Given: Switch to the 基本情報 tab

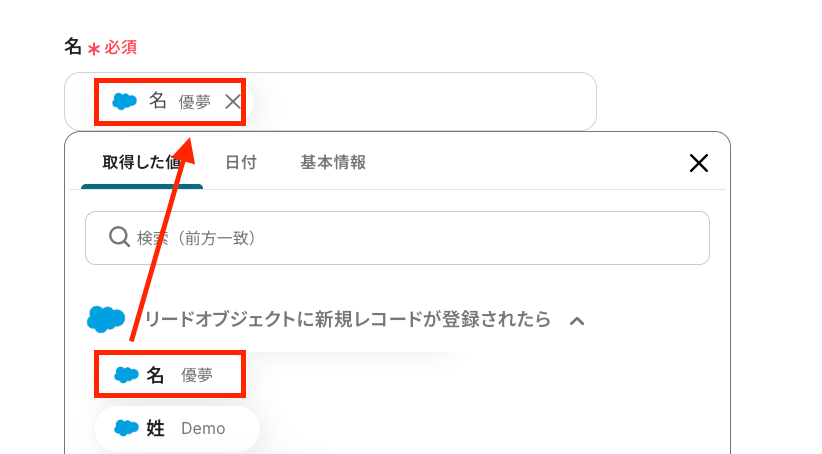Looking at the screenshot, I should (333, 162).
